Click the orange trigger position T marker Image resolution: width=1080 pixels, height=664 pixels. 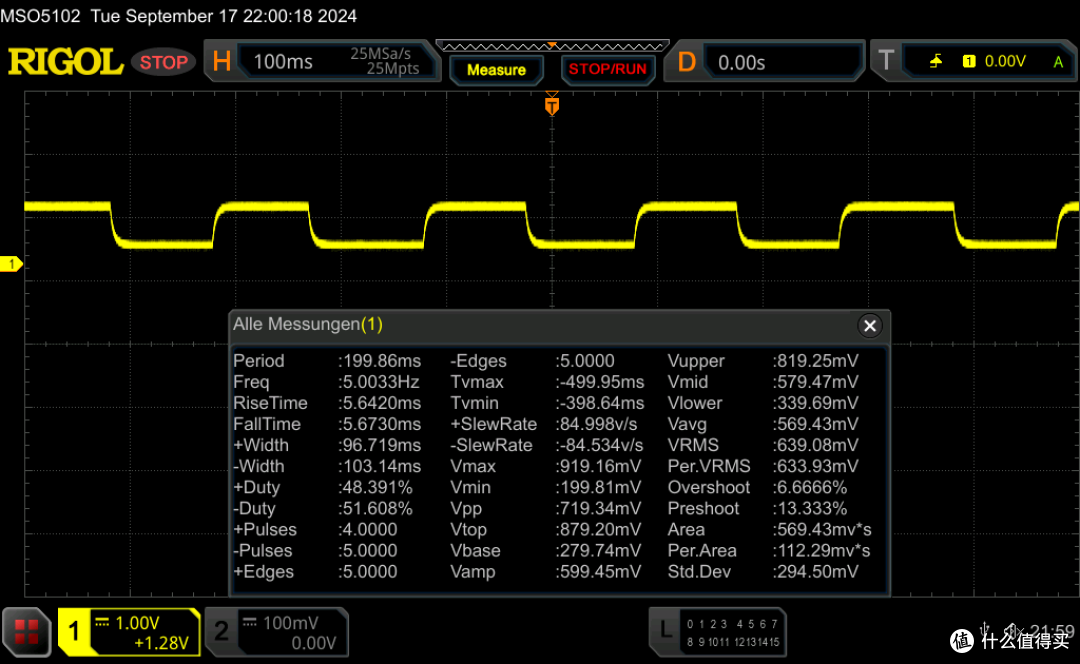point(552,105)
